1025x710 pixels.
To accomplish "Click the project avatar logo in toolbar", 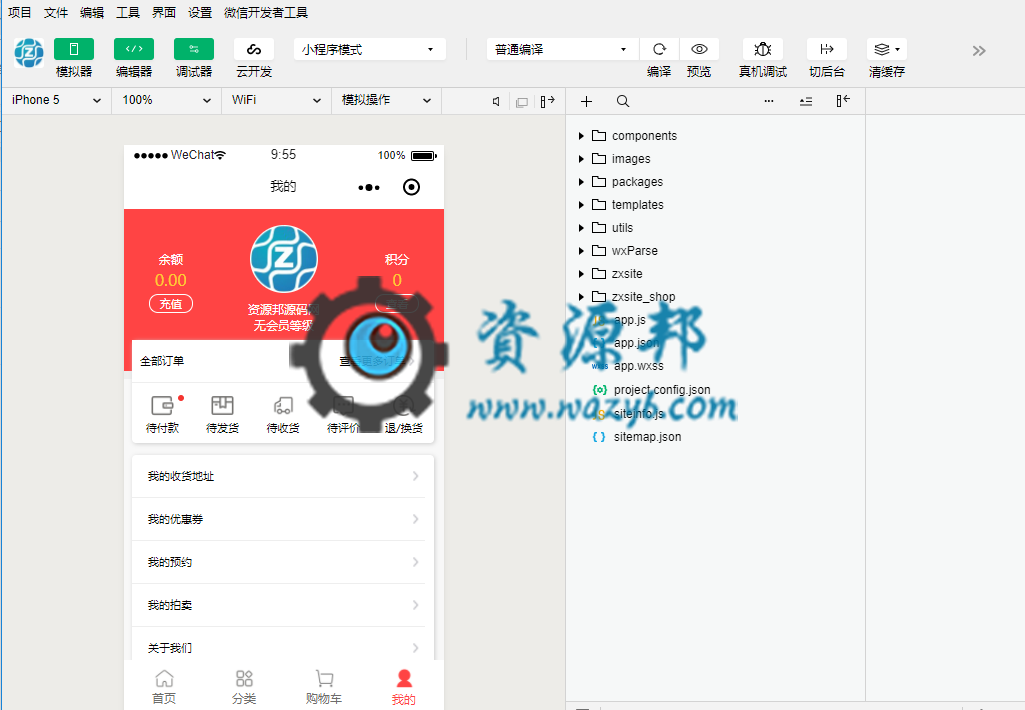I will point(29,53).
